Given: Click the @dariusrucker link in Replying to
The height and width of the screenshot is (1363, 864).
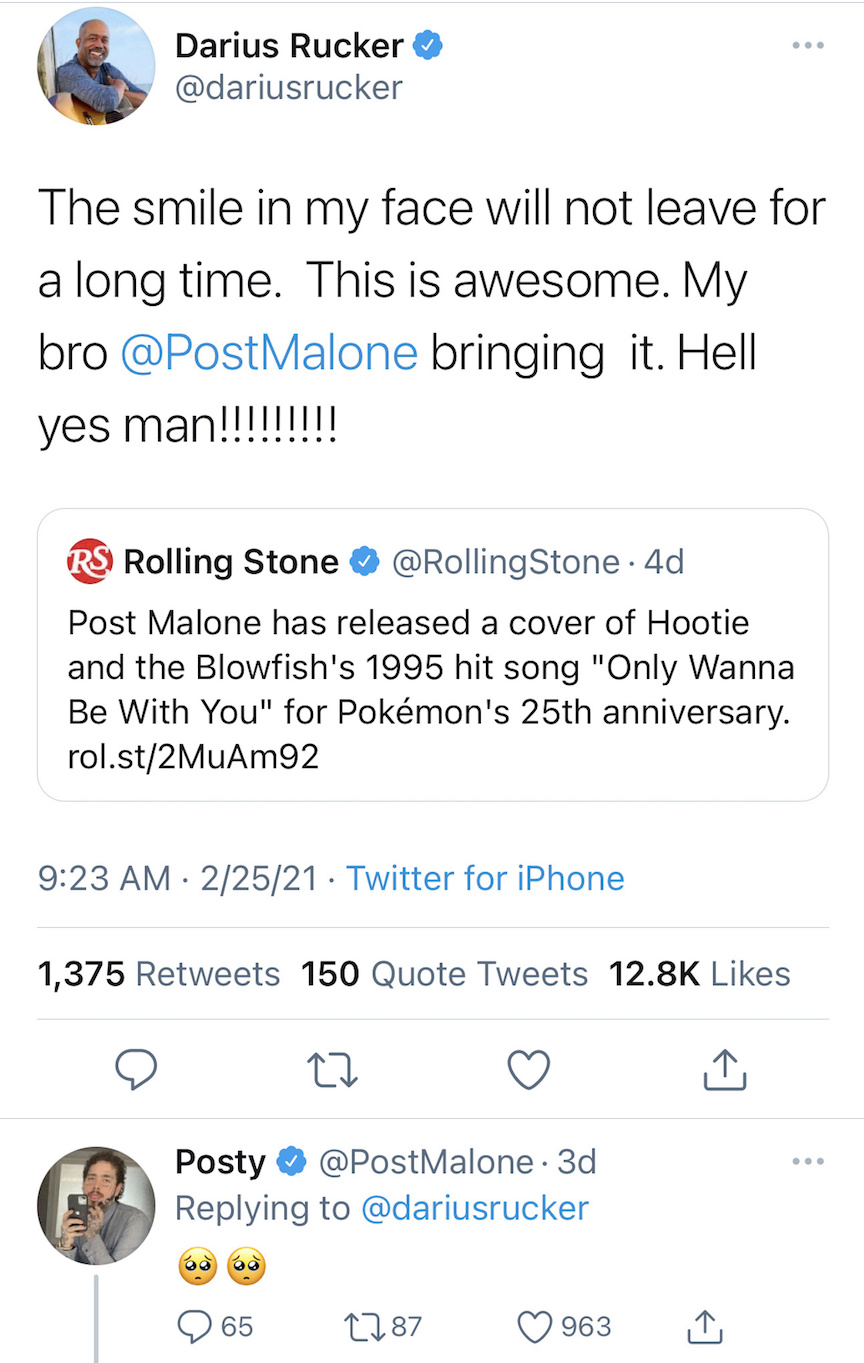Looking at the screenshot, I should 474,1208.
